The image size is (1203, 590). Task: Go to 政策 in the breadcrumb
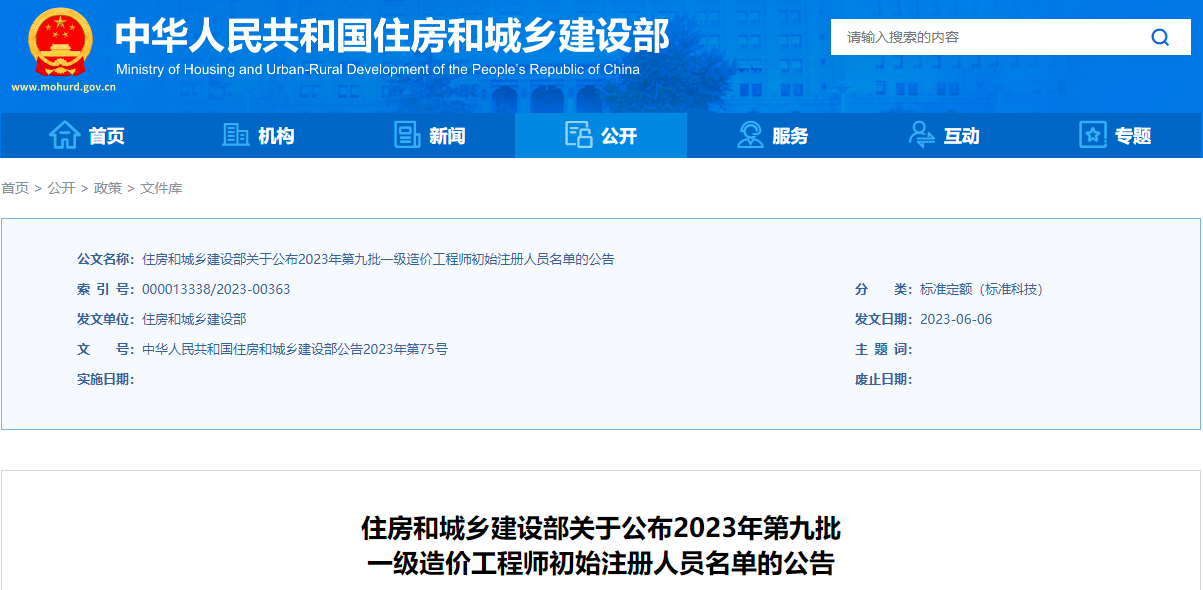108,188
